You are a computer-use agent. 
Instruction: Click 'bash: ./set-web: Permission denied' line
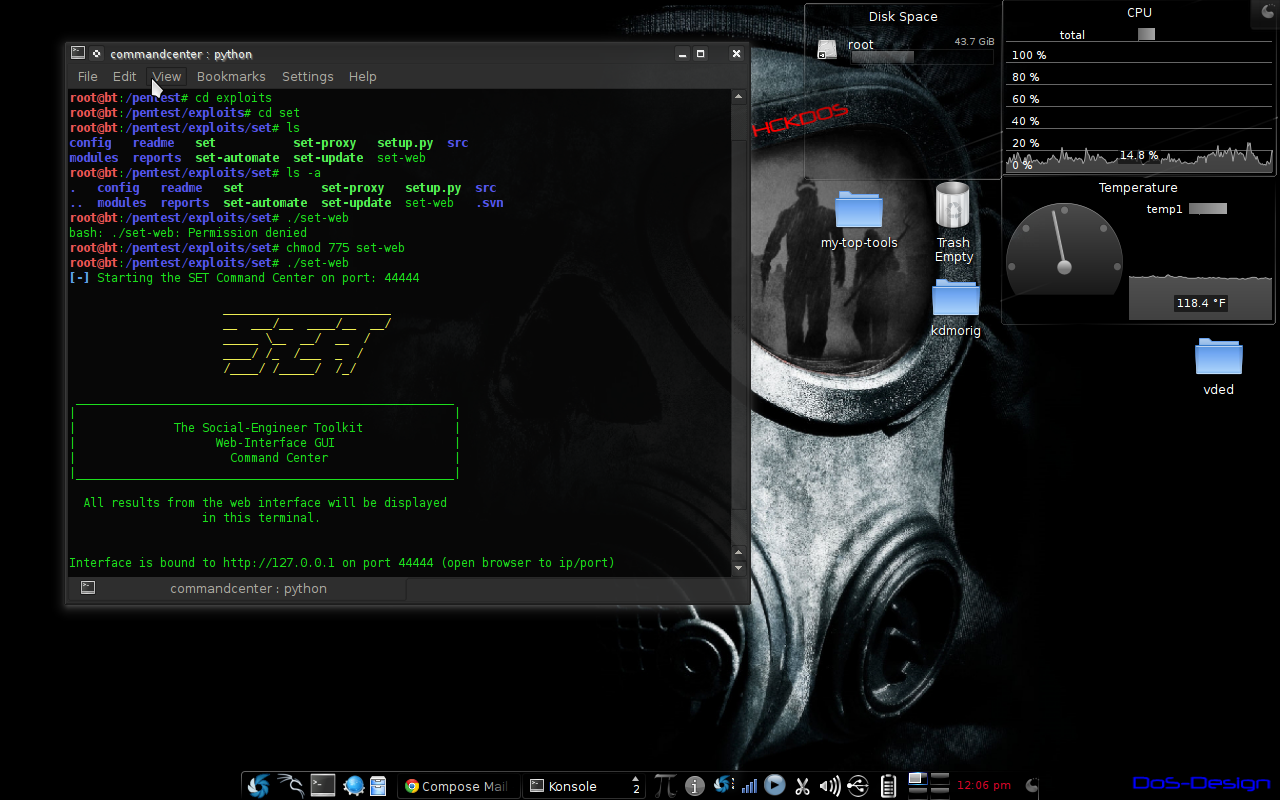188,233
